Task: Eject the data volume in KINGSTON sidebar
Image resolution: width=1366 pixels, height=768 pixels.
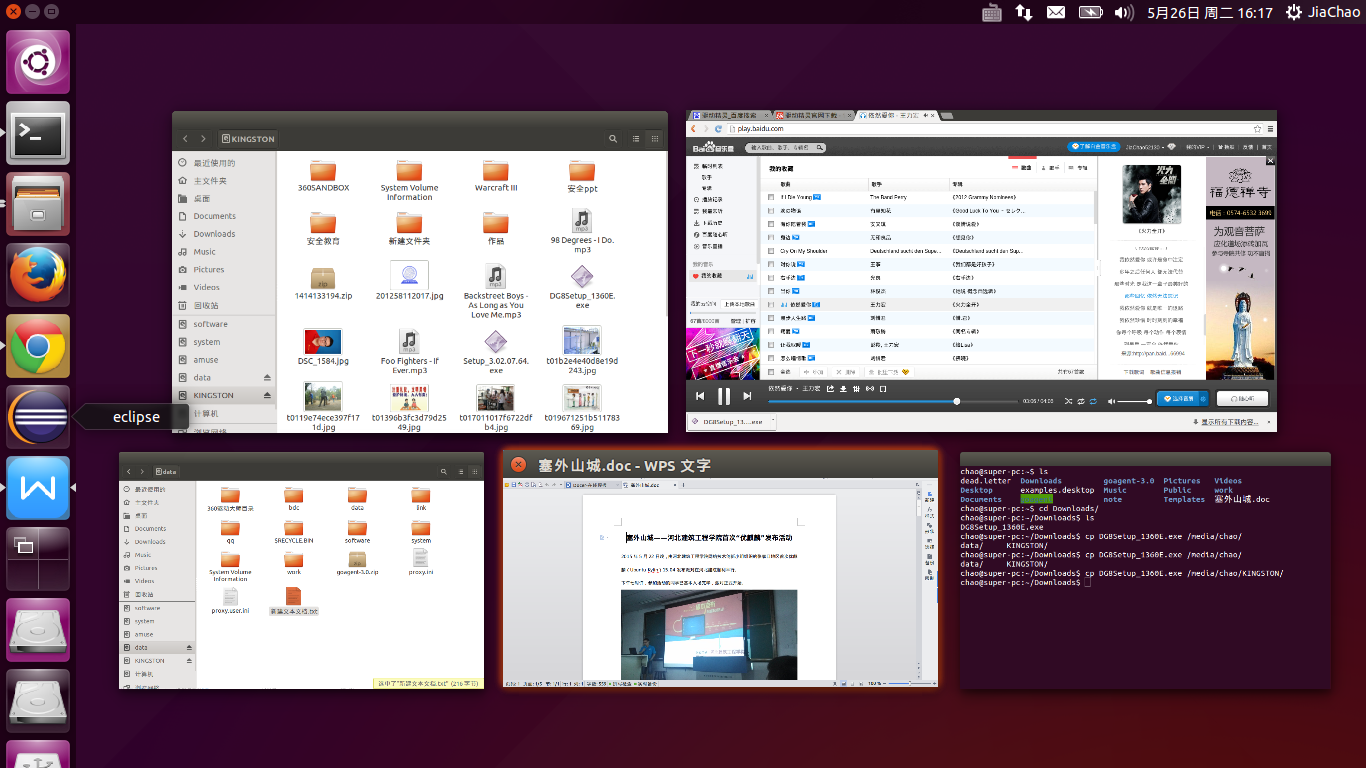Action: (267, 378)
